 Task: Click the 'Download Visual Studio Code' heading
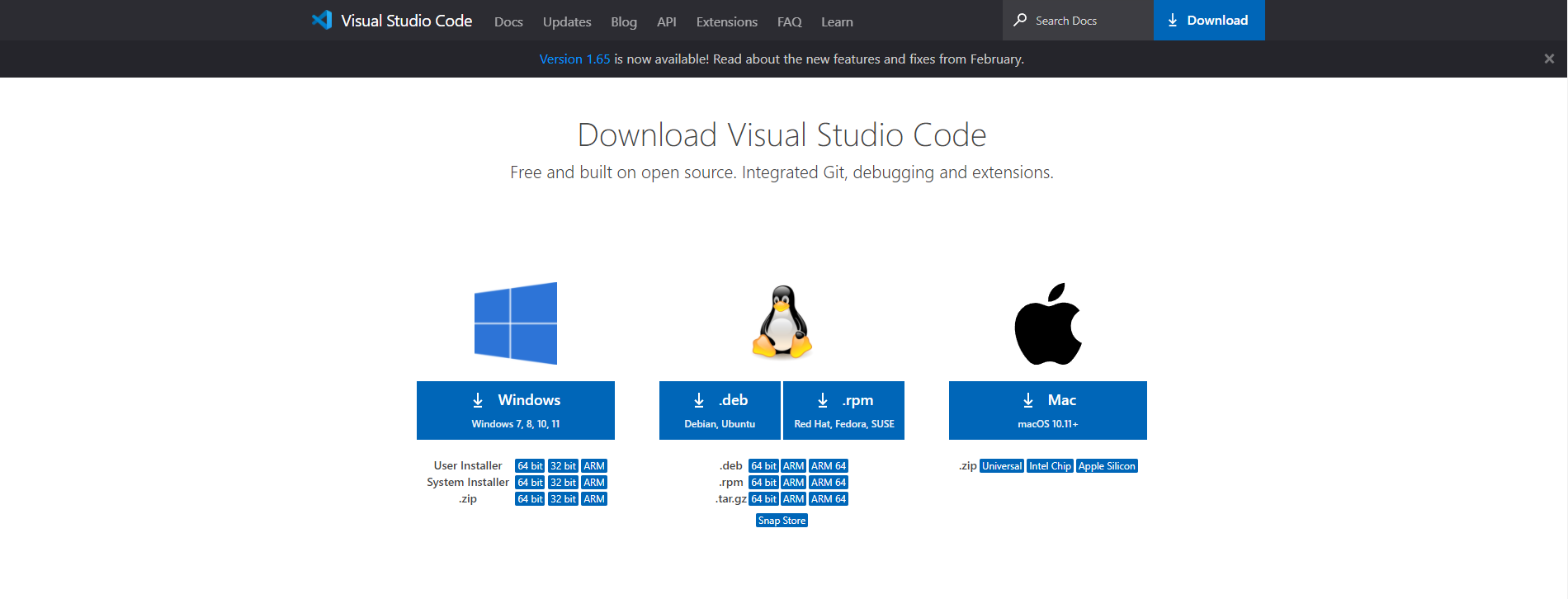pos(782,134)
